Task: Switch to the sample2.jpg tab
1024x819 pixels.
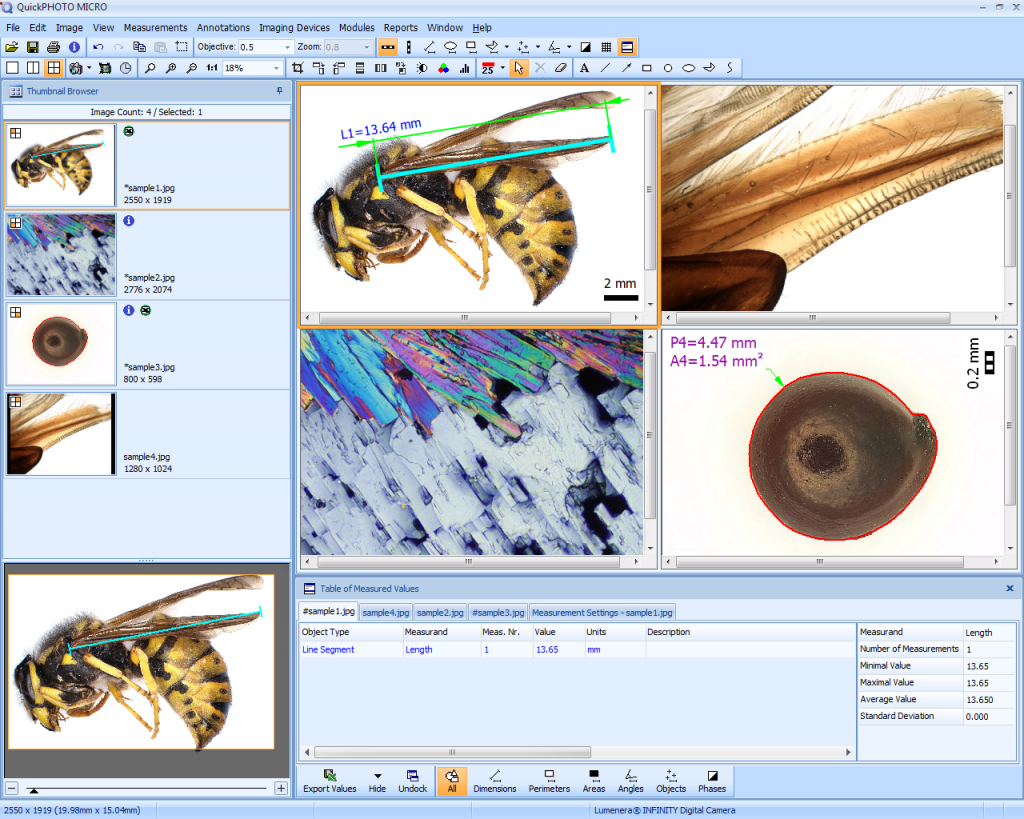Action: click(x=441, y=612)
